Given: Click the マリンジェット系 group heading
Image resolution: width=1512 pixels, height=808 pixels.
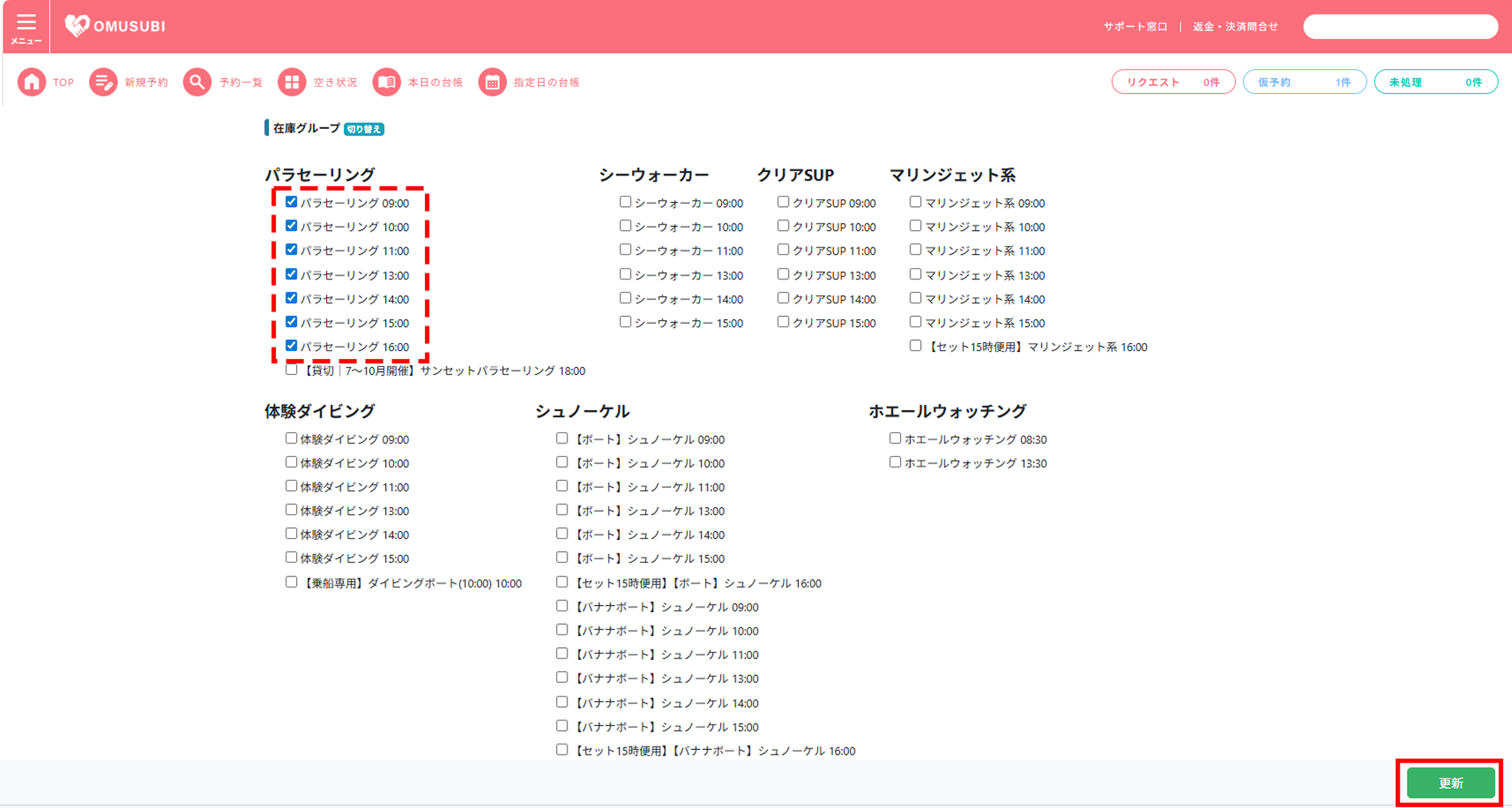Looking at the screenshot, I should coord(953,175).
